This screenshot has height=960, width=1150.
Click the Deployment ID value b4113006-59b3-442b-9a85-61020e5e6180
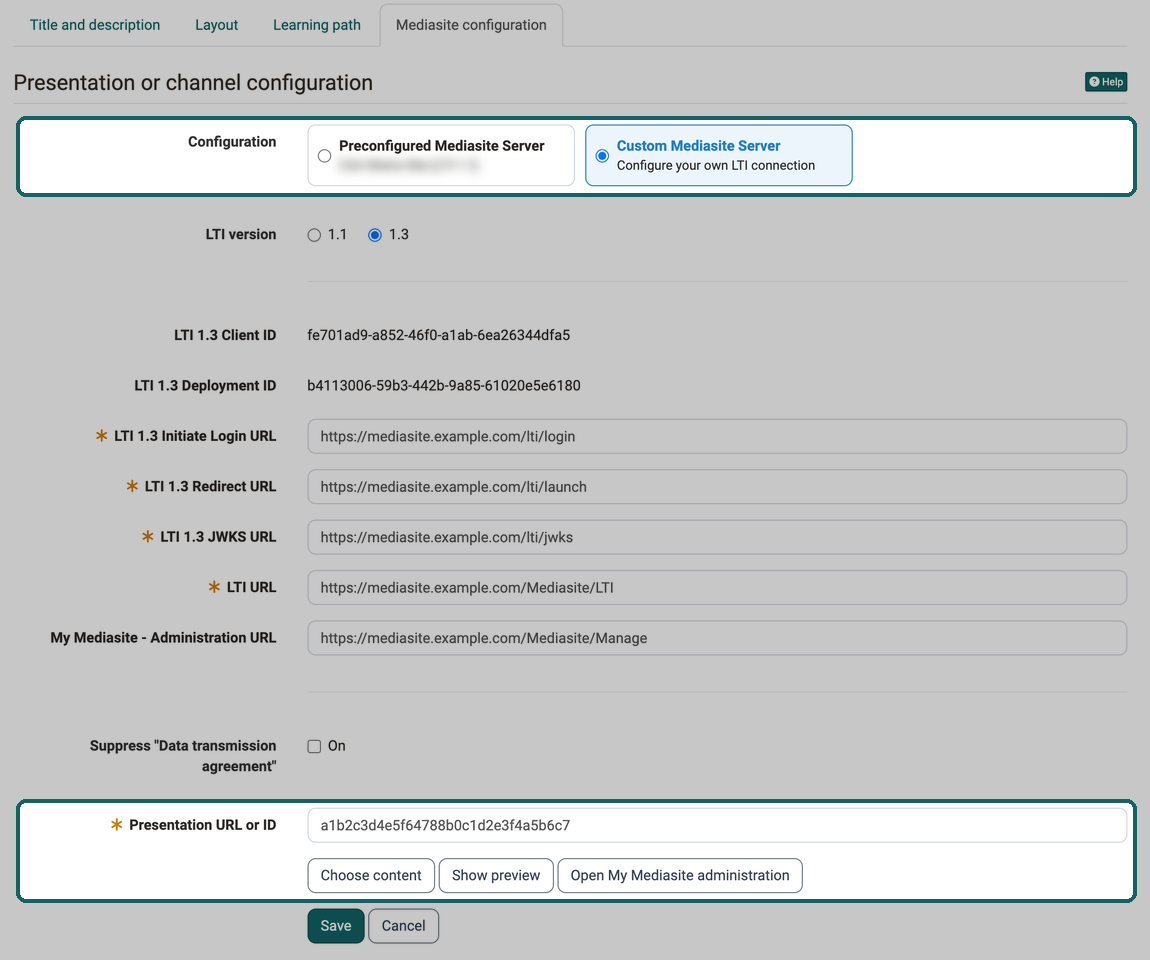pos(444,386)
